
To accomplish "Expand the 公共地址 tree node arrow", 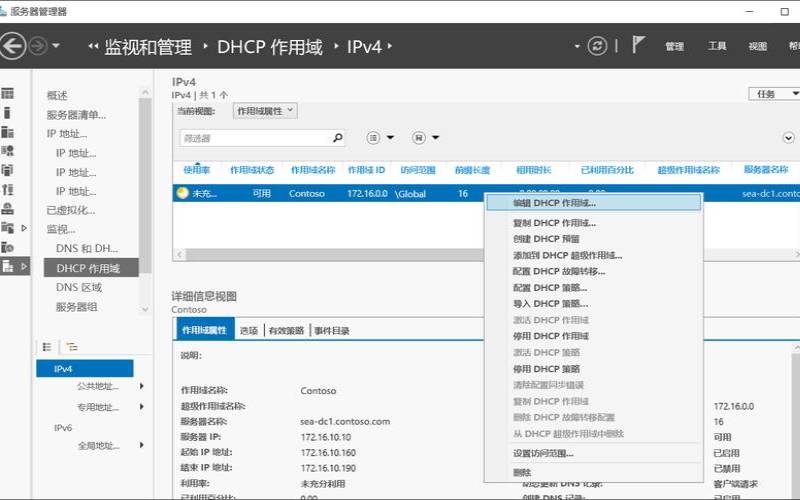I will 141,386.
